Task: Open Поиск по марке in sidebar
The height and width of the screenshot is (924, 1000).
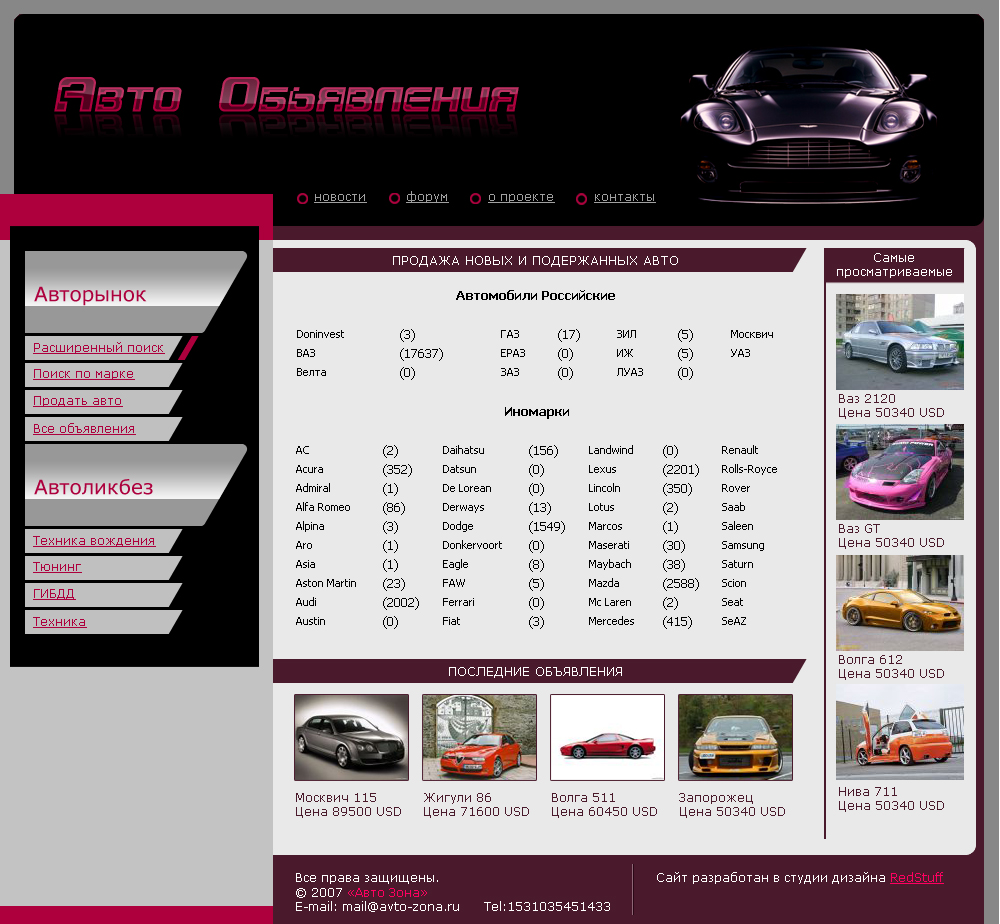Action: [x=84, y=374]
